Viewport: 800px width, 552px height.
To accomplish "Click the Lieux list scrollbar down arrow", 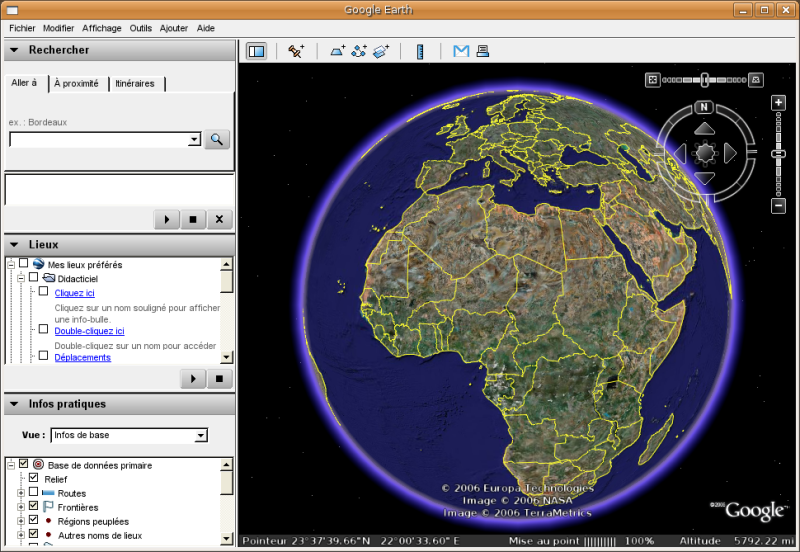I will point(227,357).
